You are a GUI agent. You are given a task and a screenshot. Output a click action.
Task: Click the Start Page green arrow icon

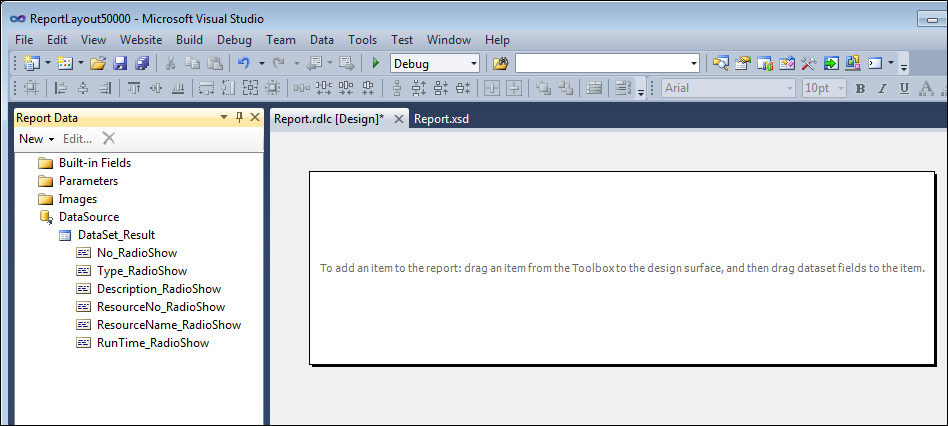click(831, 63)
